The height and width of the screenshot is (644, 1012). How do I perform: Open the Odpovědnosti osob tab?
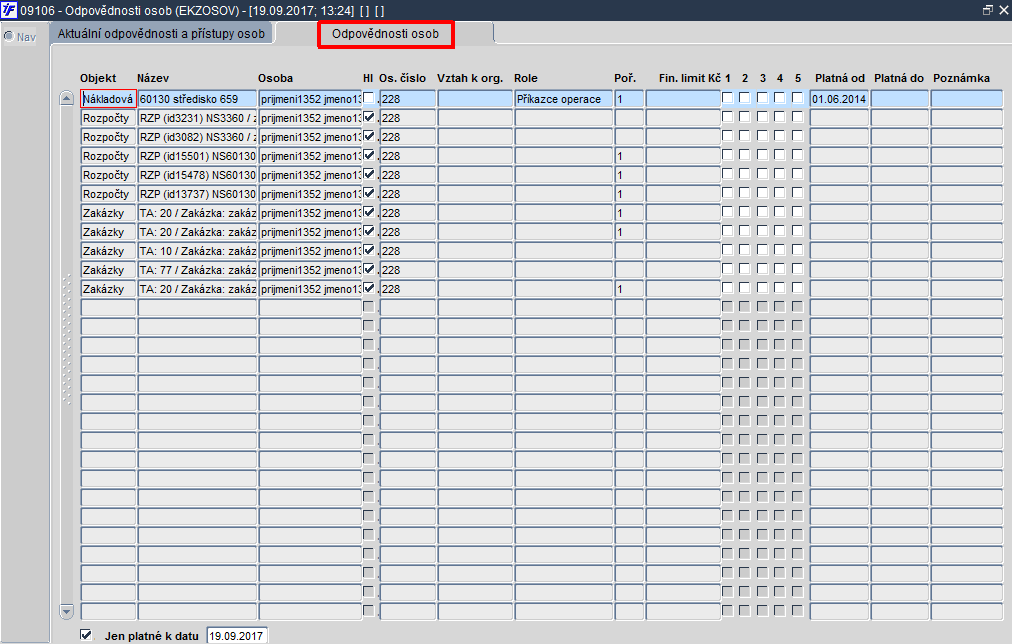tap(385, 34)
